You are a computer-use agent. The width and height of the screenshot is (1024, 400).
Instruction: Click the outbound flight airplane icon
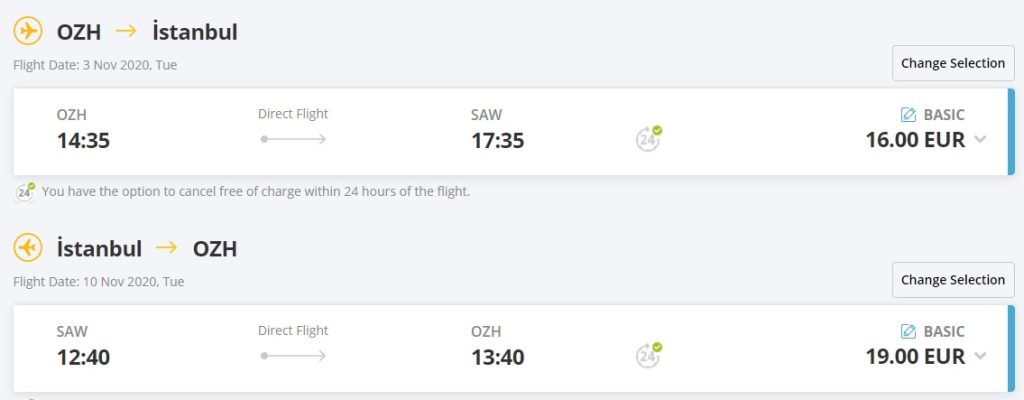pos(28,31)
